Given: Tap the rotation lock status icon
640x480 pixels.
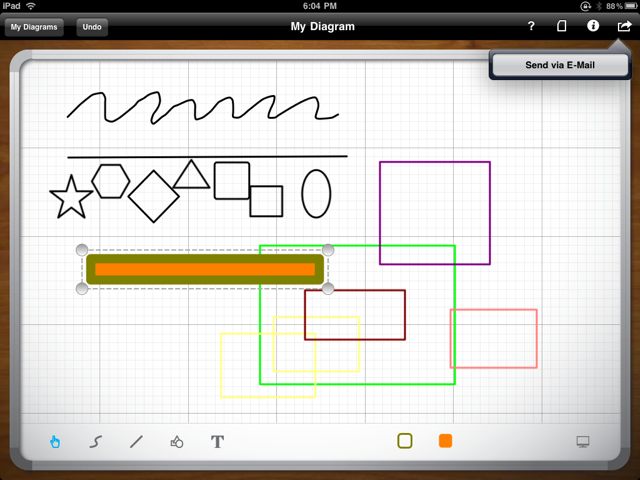Looking at the screenshot, I should point(585,6).
